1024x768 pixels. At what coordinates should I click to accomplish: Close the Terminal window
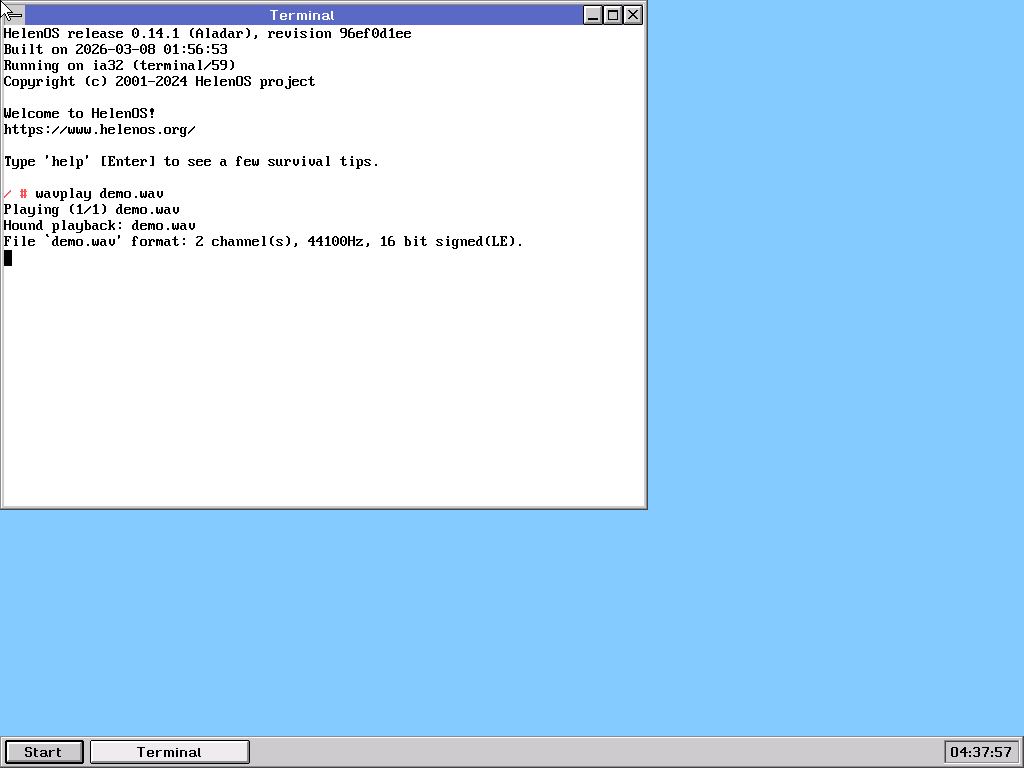click(x=633, y=15)
